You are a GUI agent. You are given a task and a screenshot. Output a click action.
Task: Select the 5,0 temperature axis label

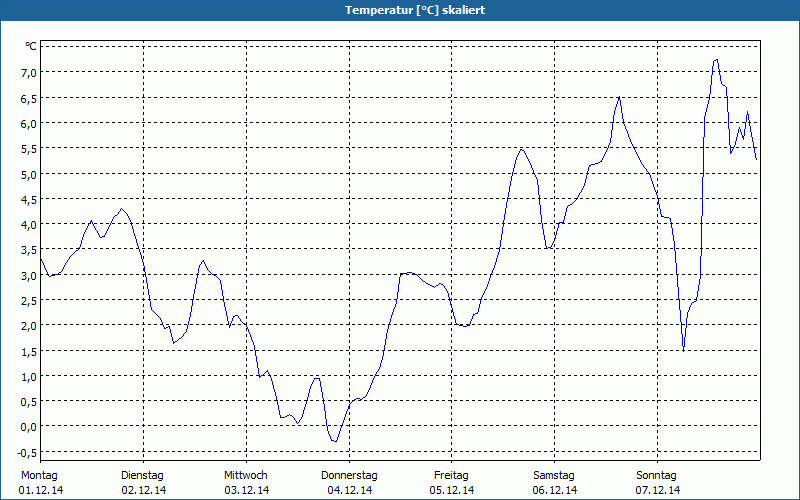(28, 174)
